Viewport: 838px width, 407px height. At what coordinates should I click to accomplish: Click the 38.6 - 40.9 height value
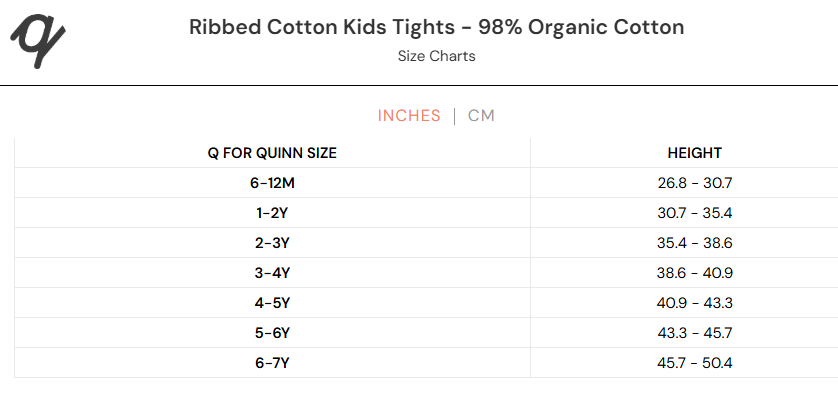[694, 273]
